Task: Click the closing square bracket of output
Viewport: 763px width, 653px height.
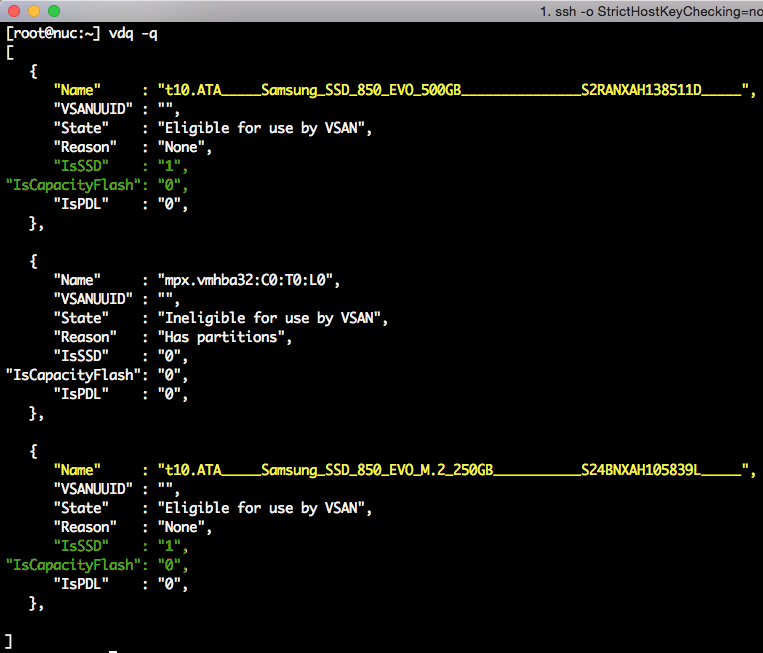Action: pyautogui.click(x=9, y=640)
